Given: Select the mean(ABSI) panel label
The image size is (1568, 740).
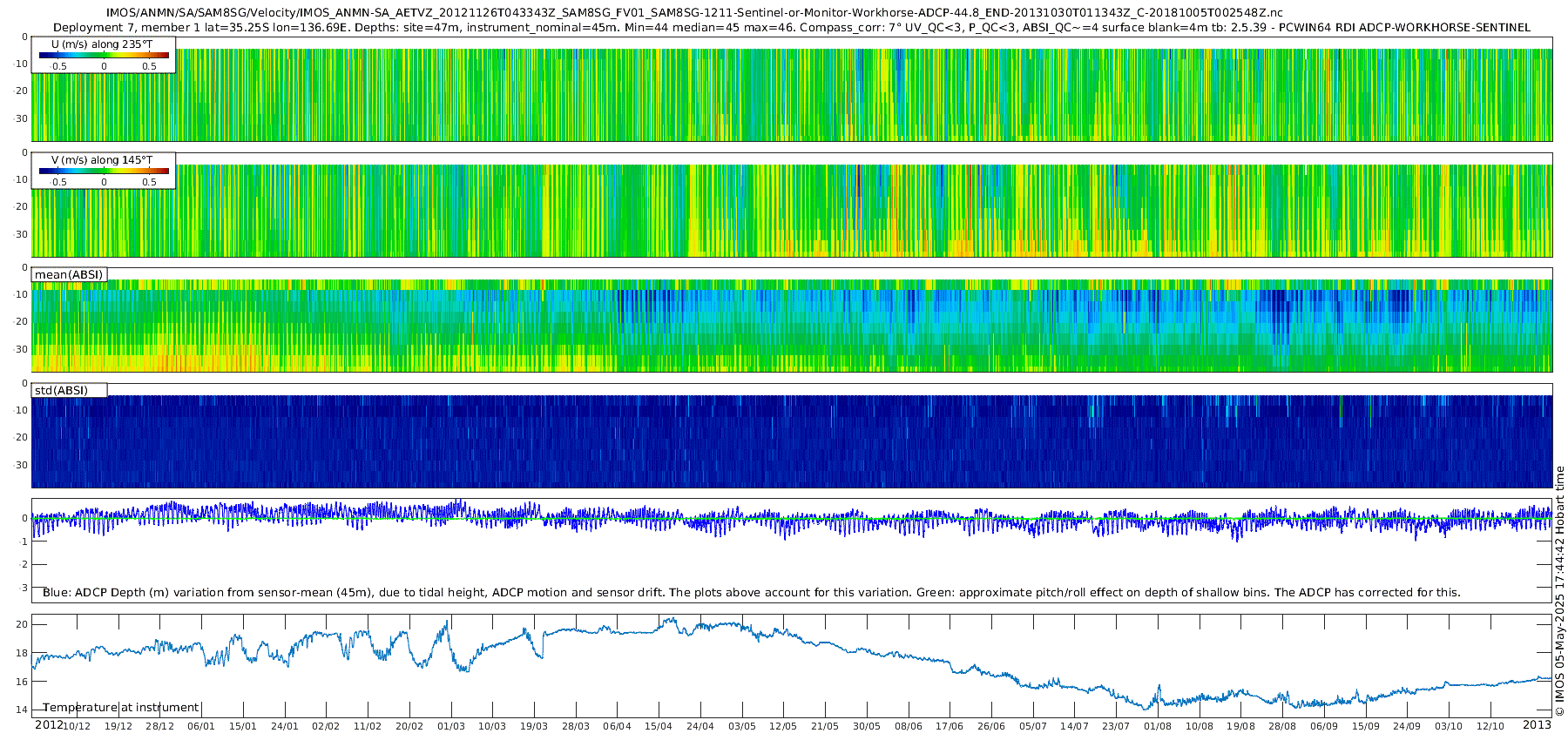Looking at the screenshot, I should click(x=69, y=275).
